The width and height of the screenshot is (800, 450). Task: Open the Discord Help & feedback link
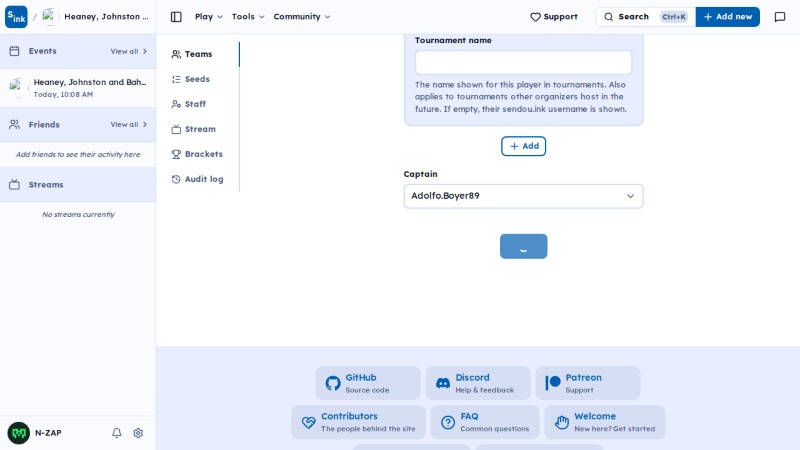tap(478, 383)
